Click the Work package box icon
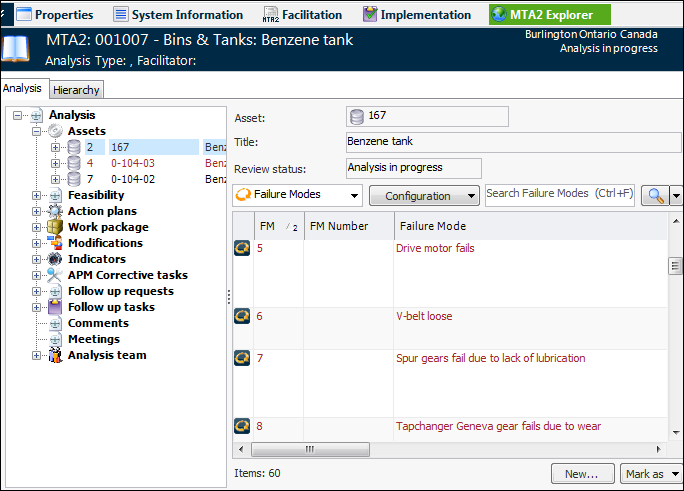This screenshot has height=491, width=684. point(55,227)
